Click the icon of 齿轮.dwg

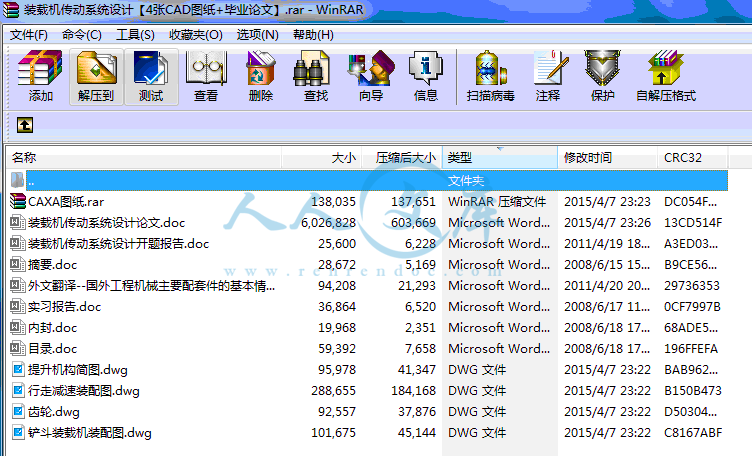[18, 411]
